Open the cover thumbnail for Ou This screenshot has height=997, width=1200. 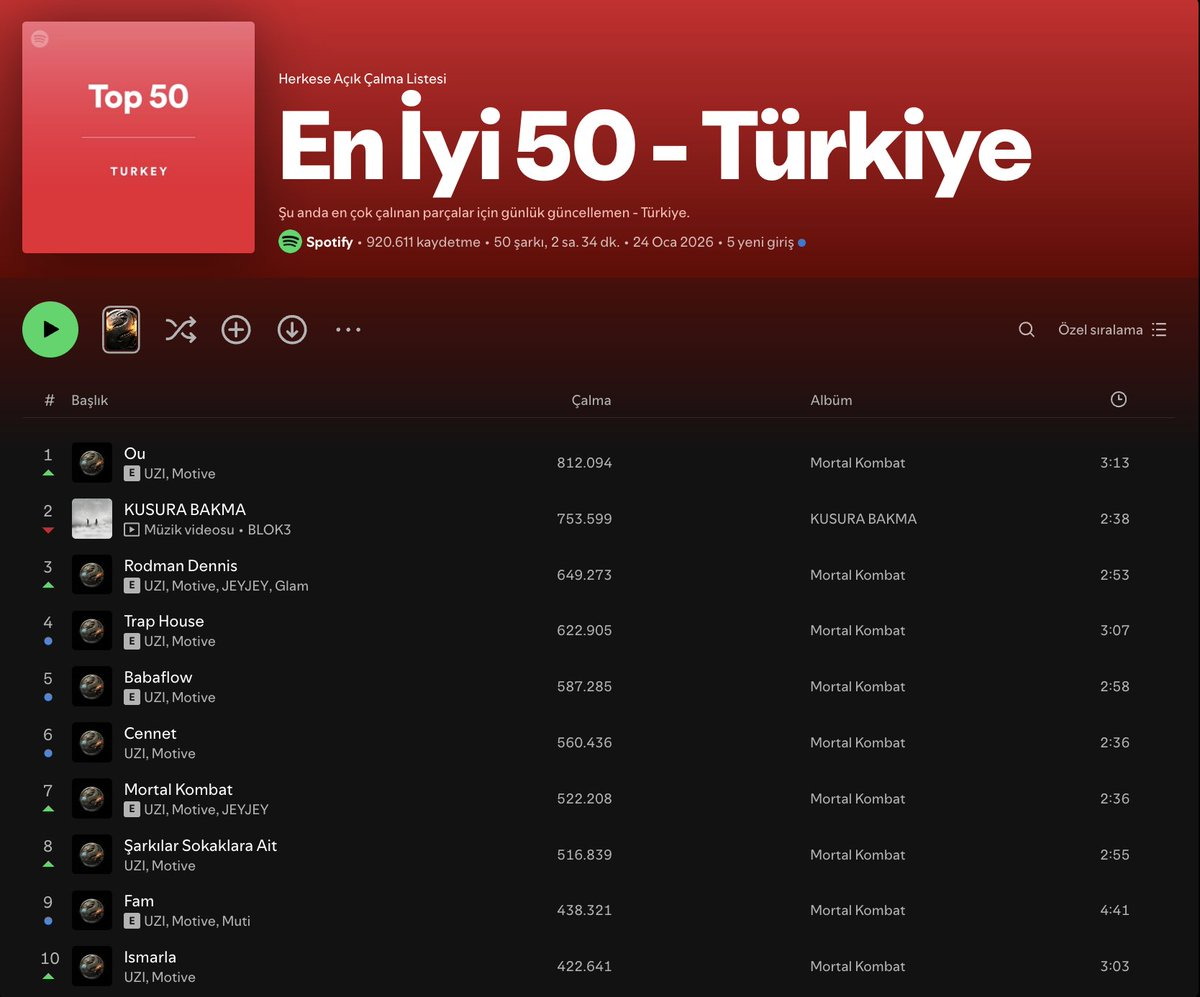pyautogui.click(x=92, y=463)
